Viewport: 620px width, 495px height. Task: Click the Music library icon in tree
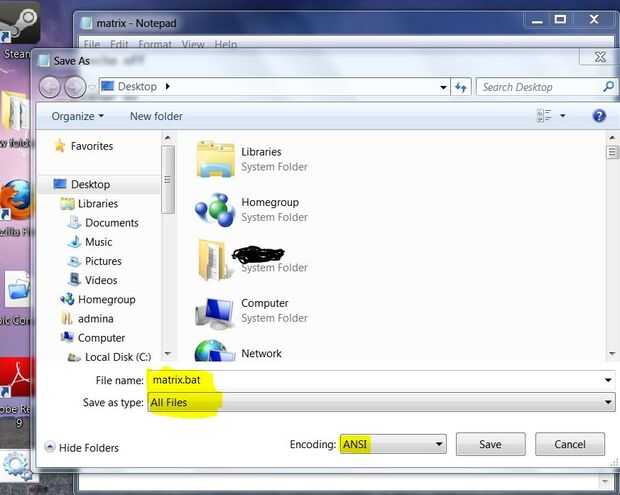(x=75, y=242)
